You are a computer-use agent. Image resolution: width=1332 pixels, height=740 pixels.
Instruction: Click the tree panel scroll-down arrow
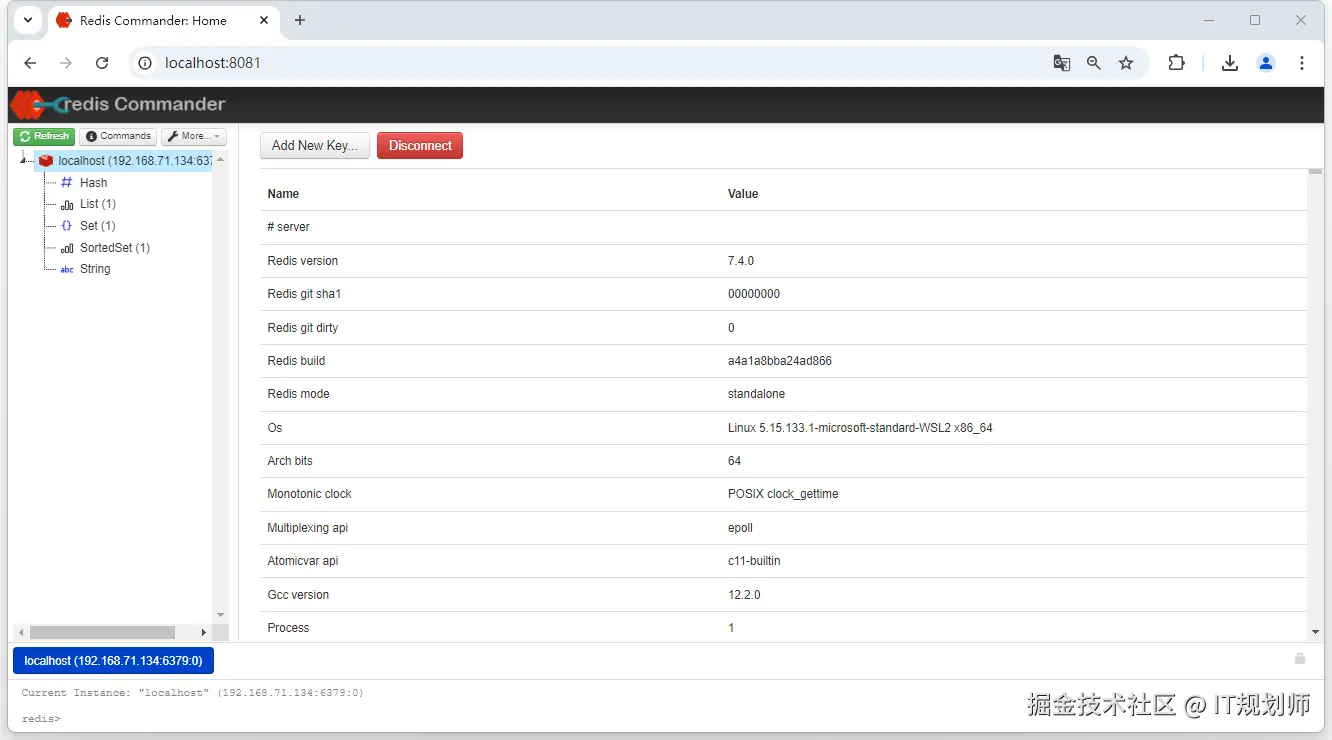(x=220, y=615)
